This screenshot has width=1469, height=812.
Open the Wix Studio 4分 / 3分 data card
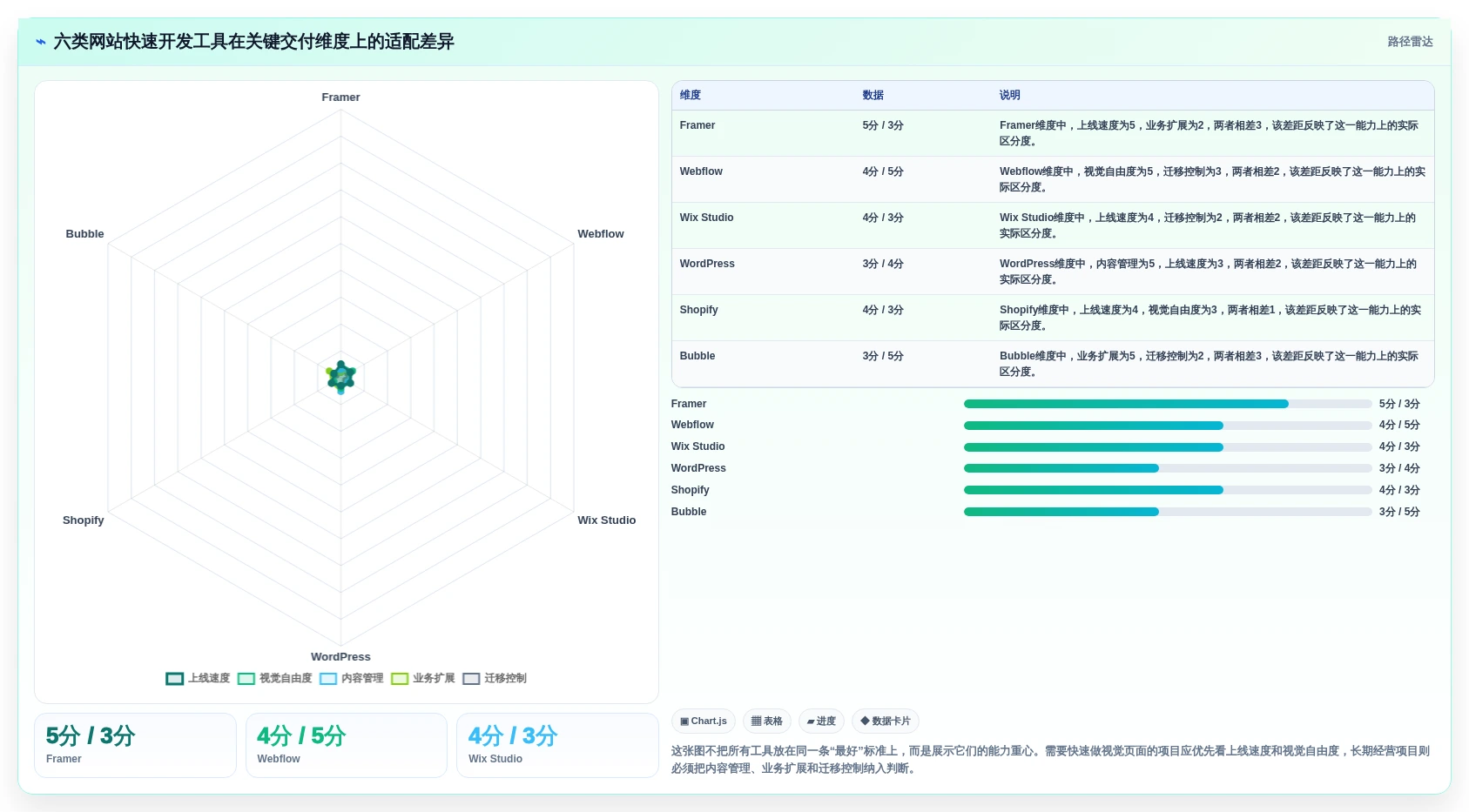[x=557, y=745]
